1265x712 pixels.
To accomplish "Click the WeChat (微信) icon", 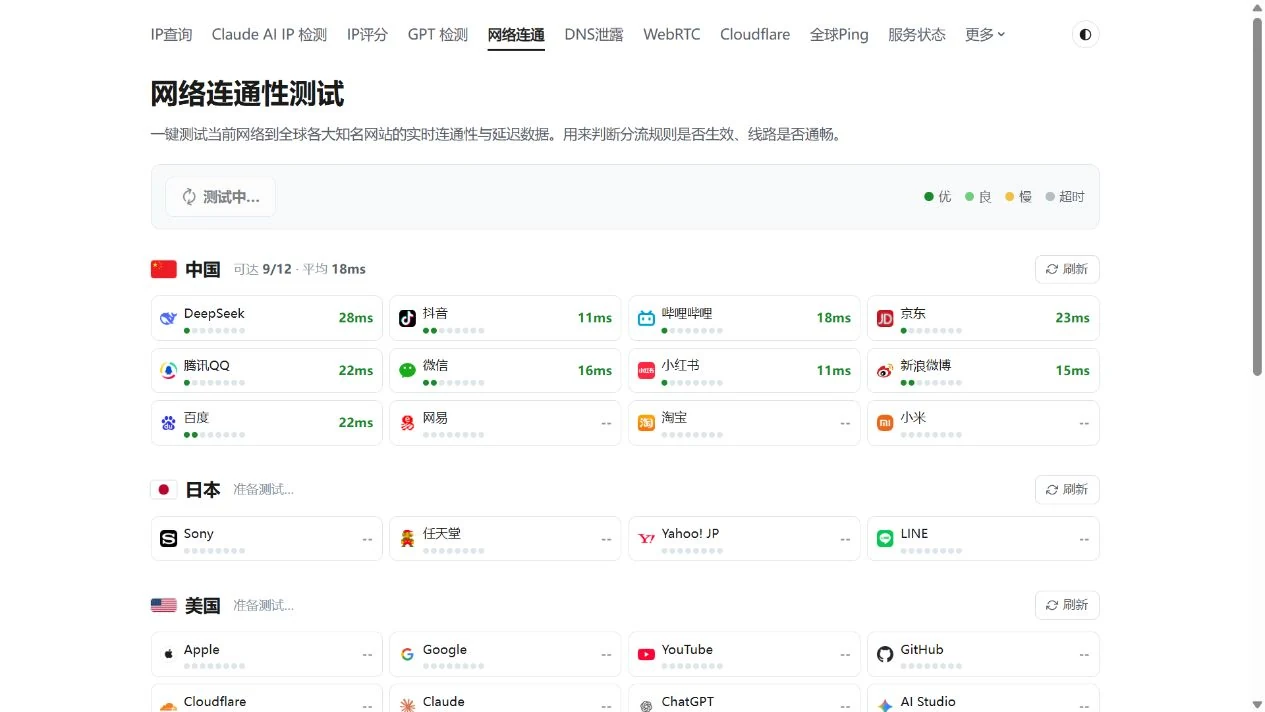I will click(x=407, y=370).
